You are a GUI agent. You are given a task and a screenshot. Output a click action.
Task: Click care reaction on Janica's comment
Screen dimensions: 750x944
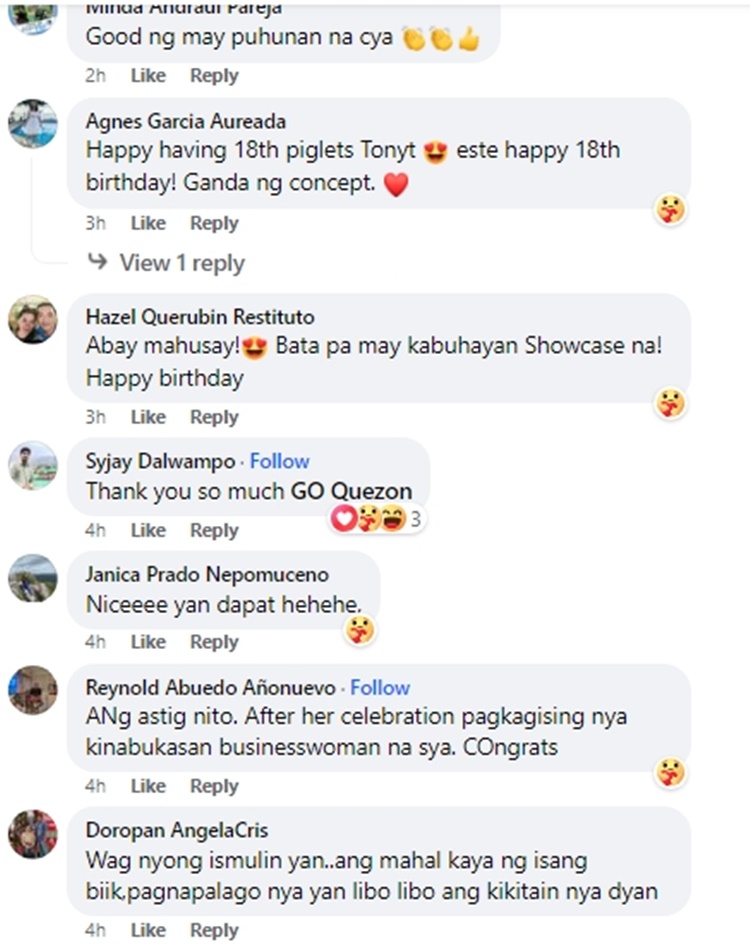(360, 629)
